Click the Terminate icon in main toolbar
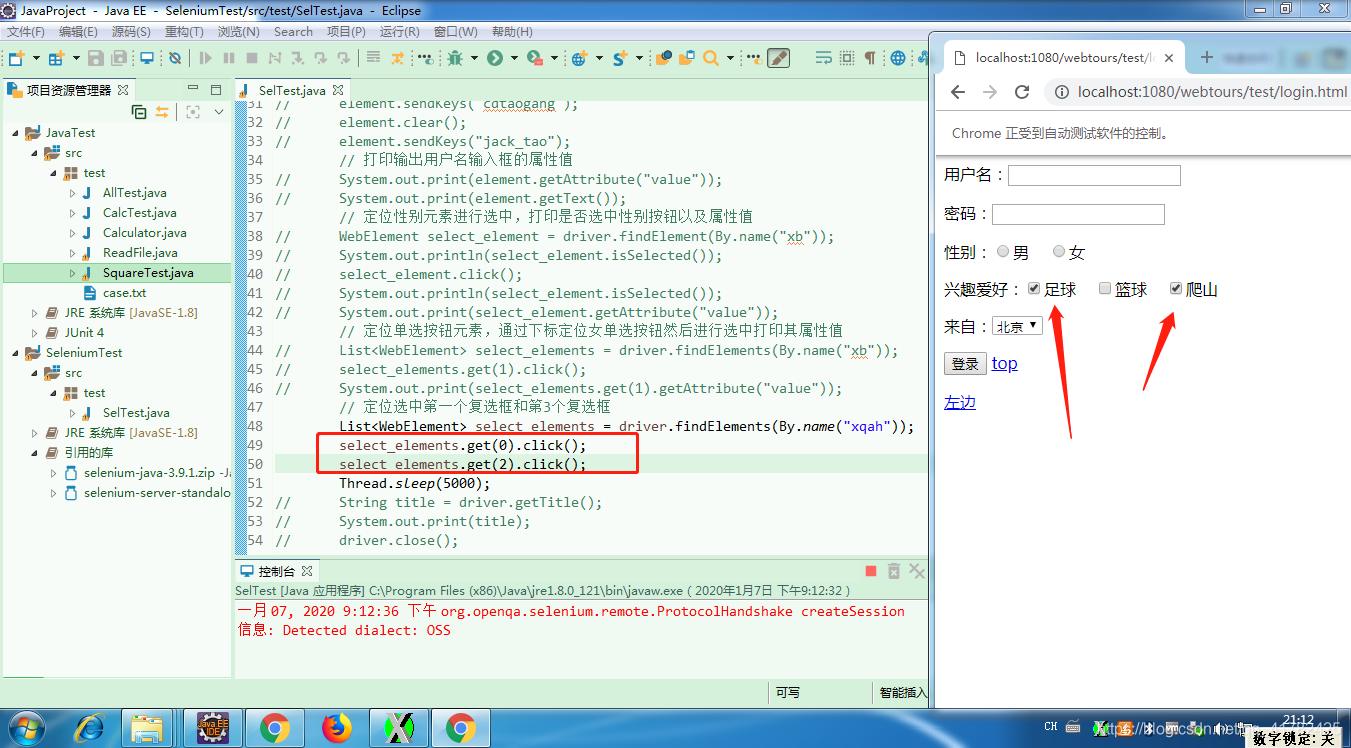 click(252, 58)
